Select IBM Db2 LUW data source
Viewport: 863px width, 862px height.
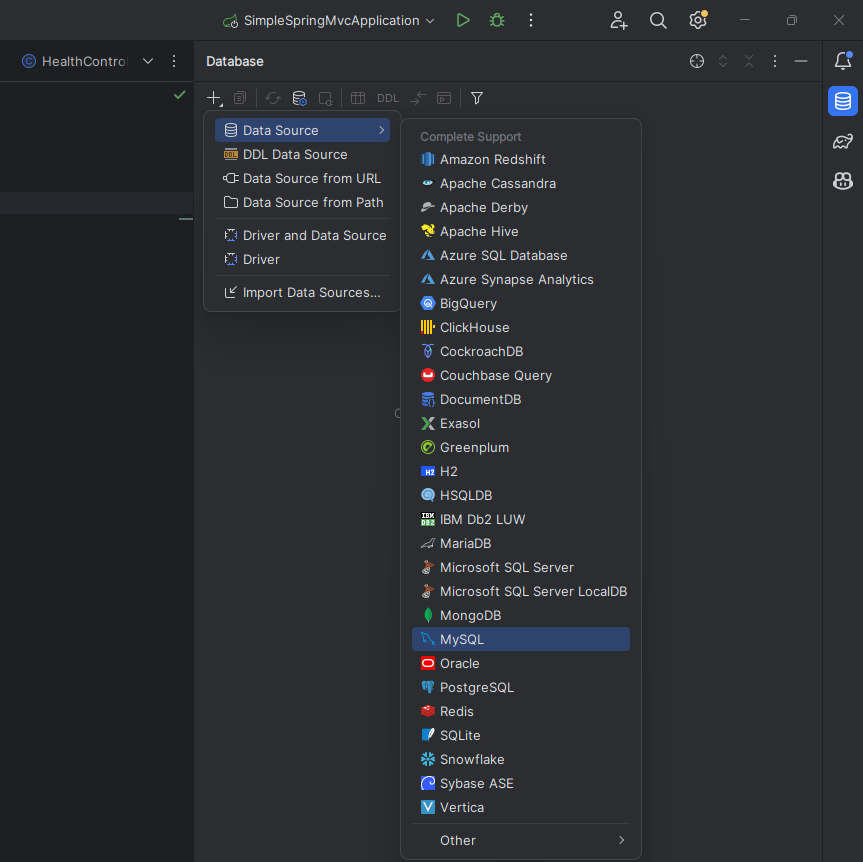coord(521,519)
